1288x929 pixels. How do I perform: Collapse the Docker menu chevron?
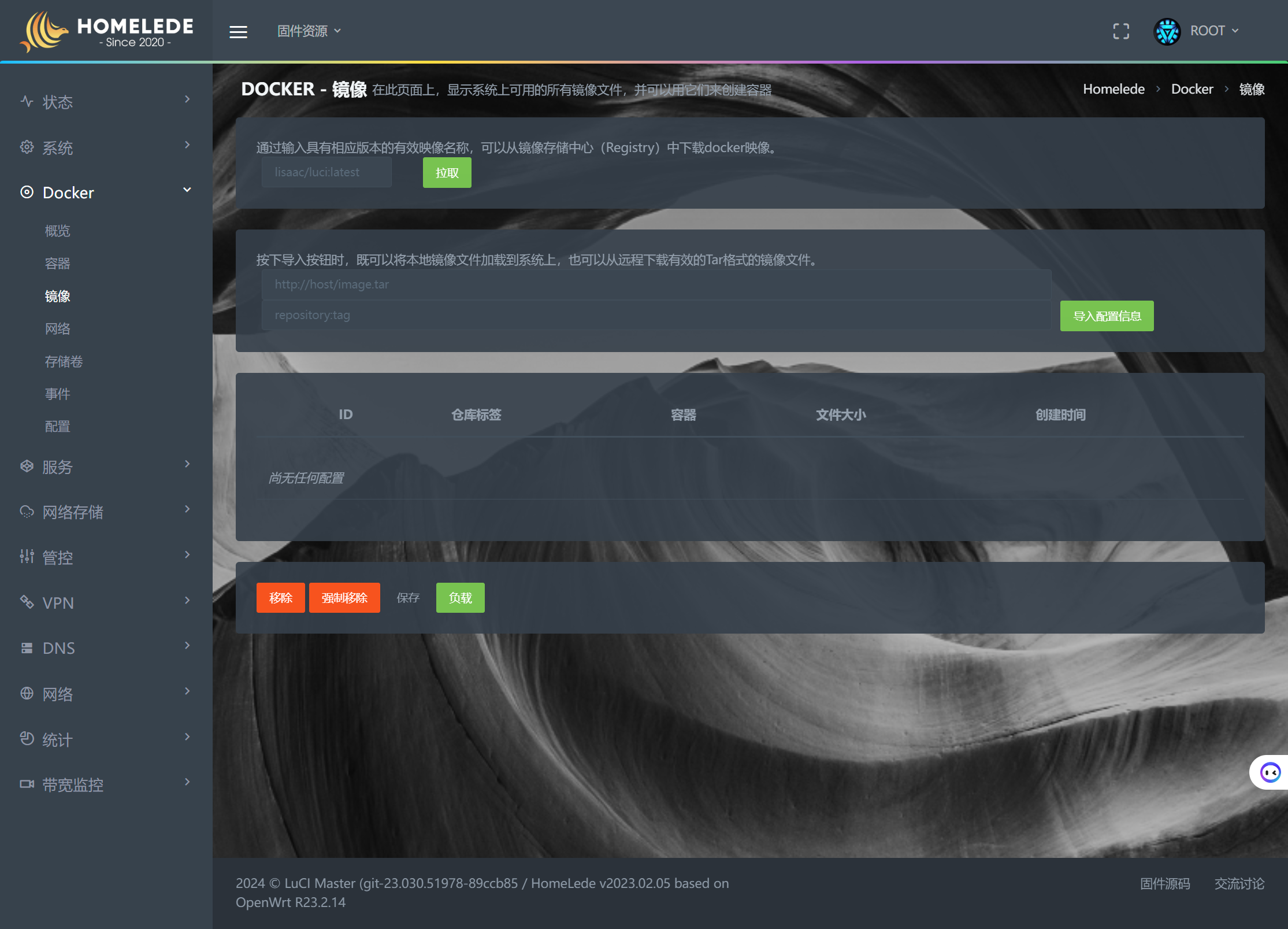tap(187, 190)
